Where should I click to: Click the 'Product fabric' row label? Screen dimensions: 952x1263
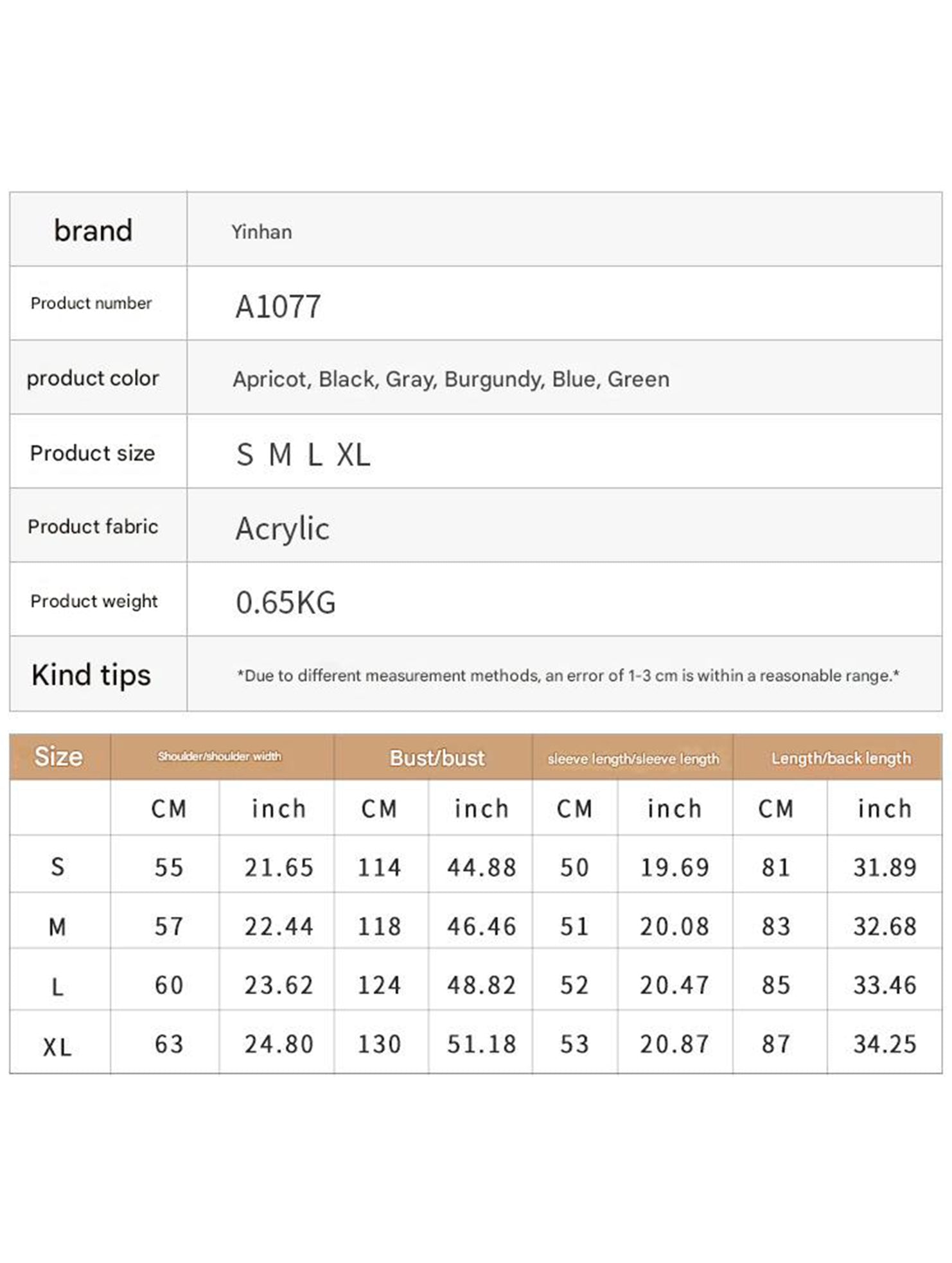93,527
